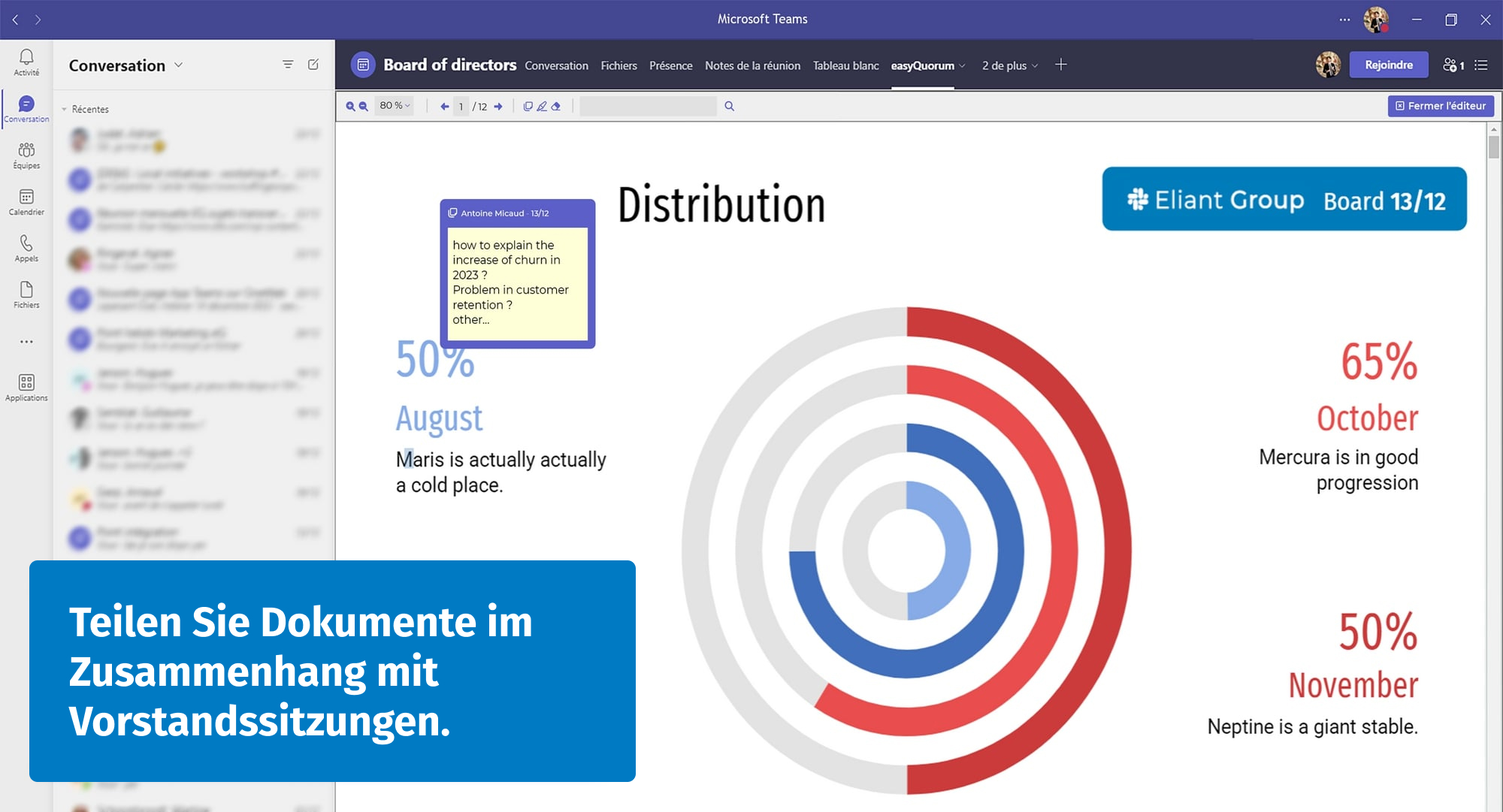The image size is (1503, 812).
Task: Go to the next document page
Action: tap(498, 107)
